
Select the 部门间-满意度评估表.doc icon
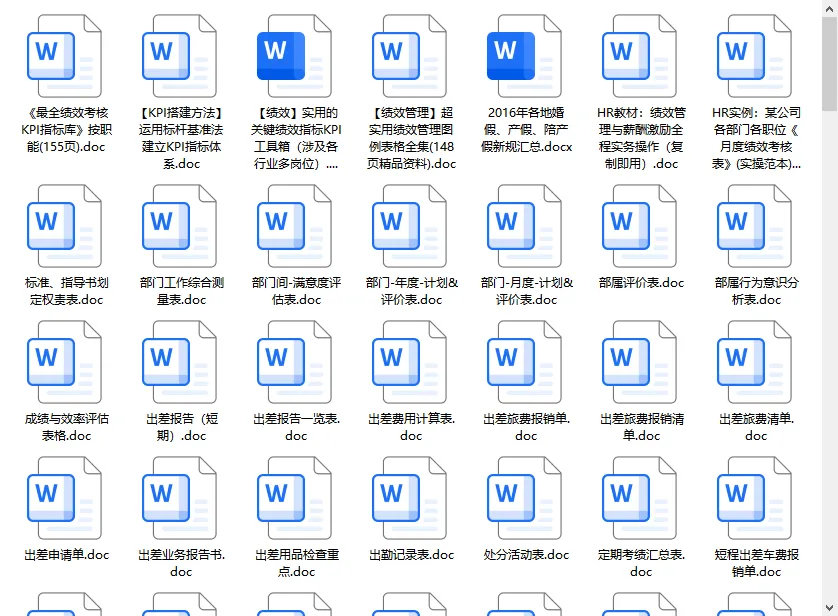[x=294, y=226]
